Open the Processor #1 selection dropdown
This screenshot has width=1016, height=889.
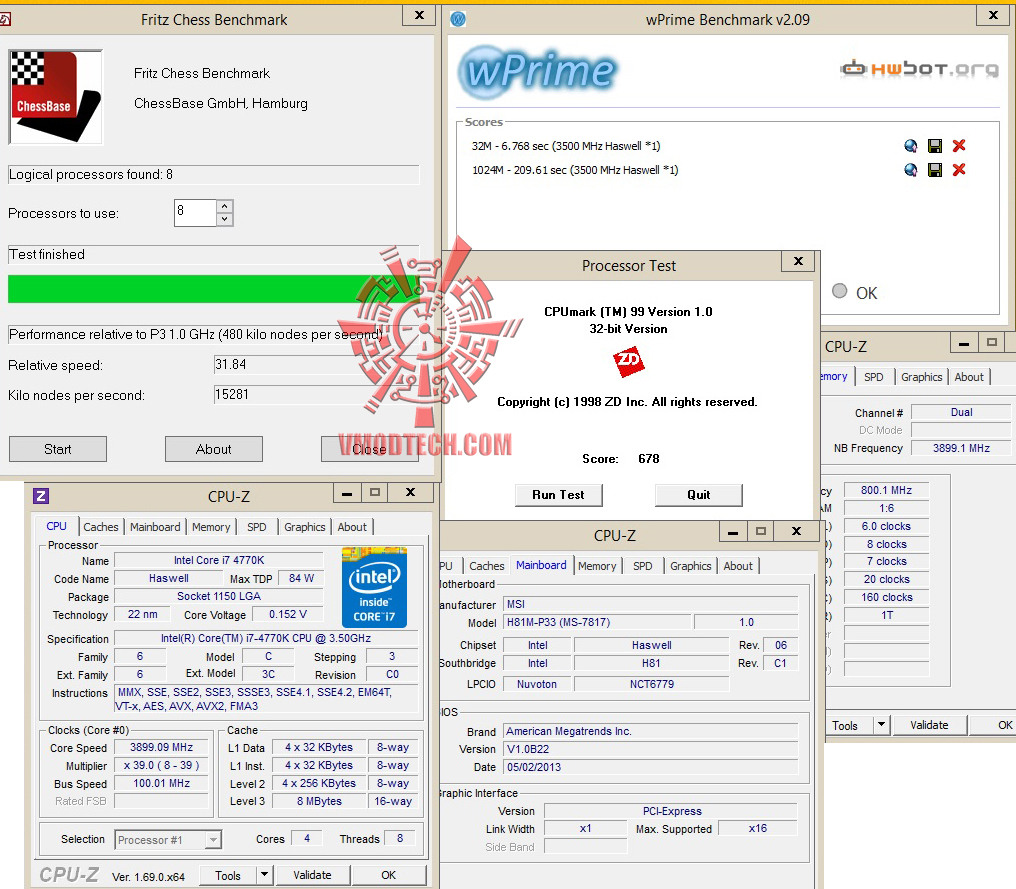pos(213,840)
